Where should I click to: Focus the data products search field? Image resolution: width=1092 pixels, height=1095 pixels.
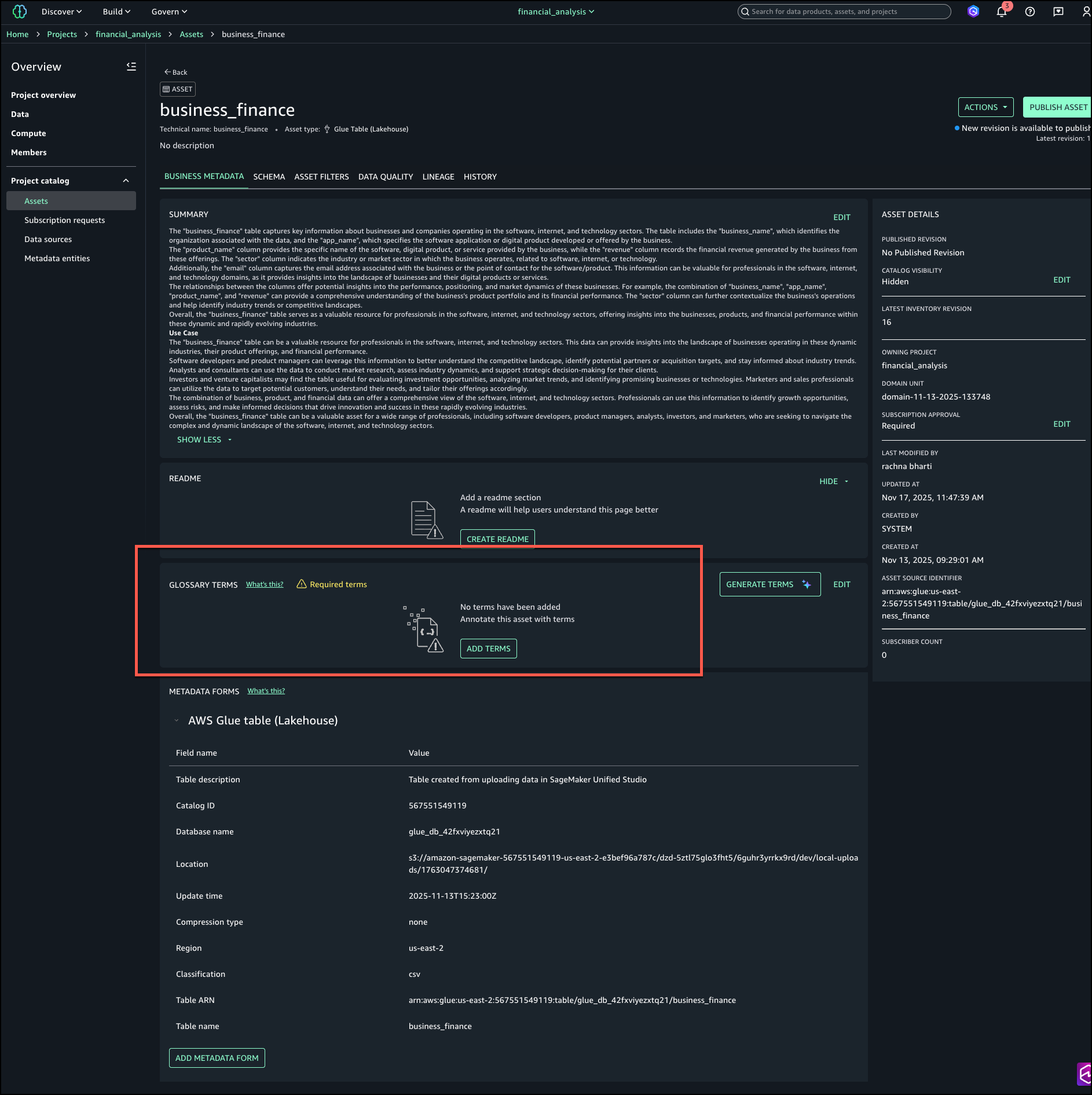[844, 12]
